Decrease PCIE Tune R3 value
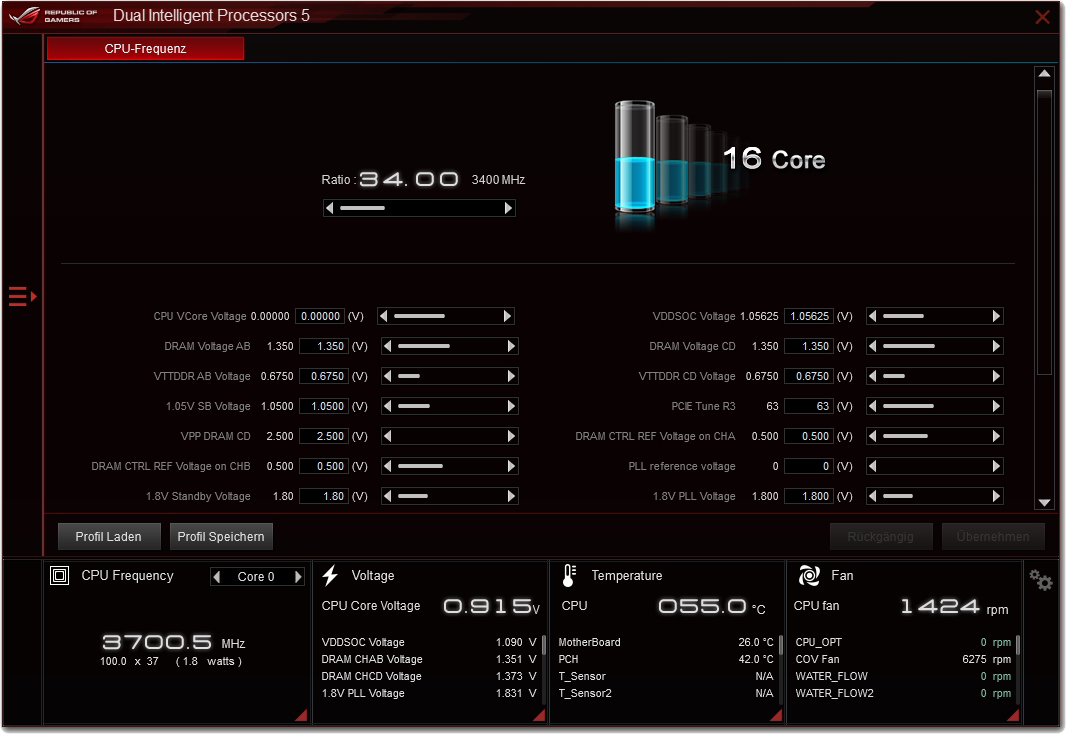1066x734 pixels. pos(873,406)
